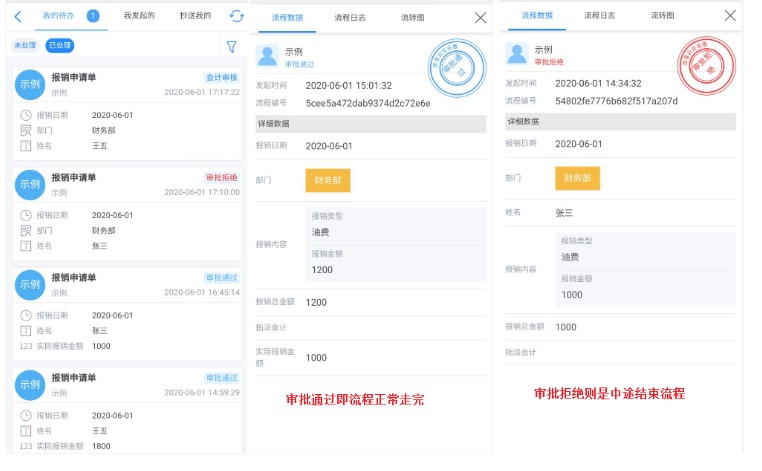
Task: Tap the user avatar in the approved detail panel
Action: 268,56
